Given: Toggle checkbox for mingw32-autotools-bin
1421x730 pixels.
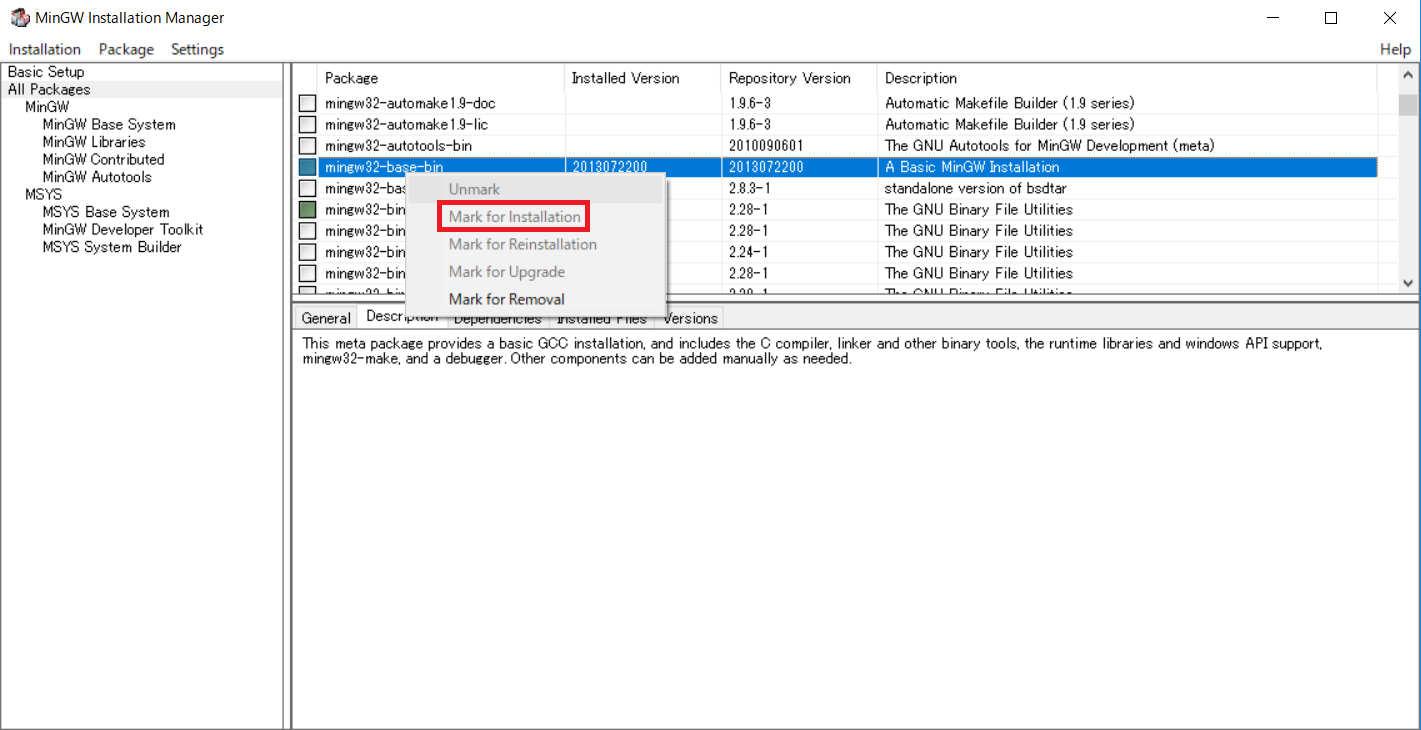Looking at the screenshot, I should (307, 146).
